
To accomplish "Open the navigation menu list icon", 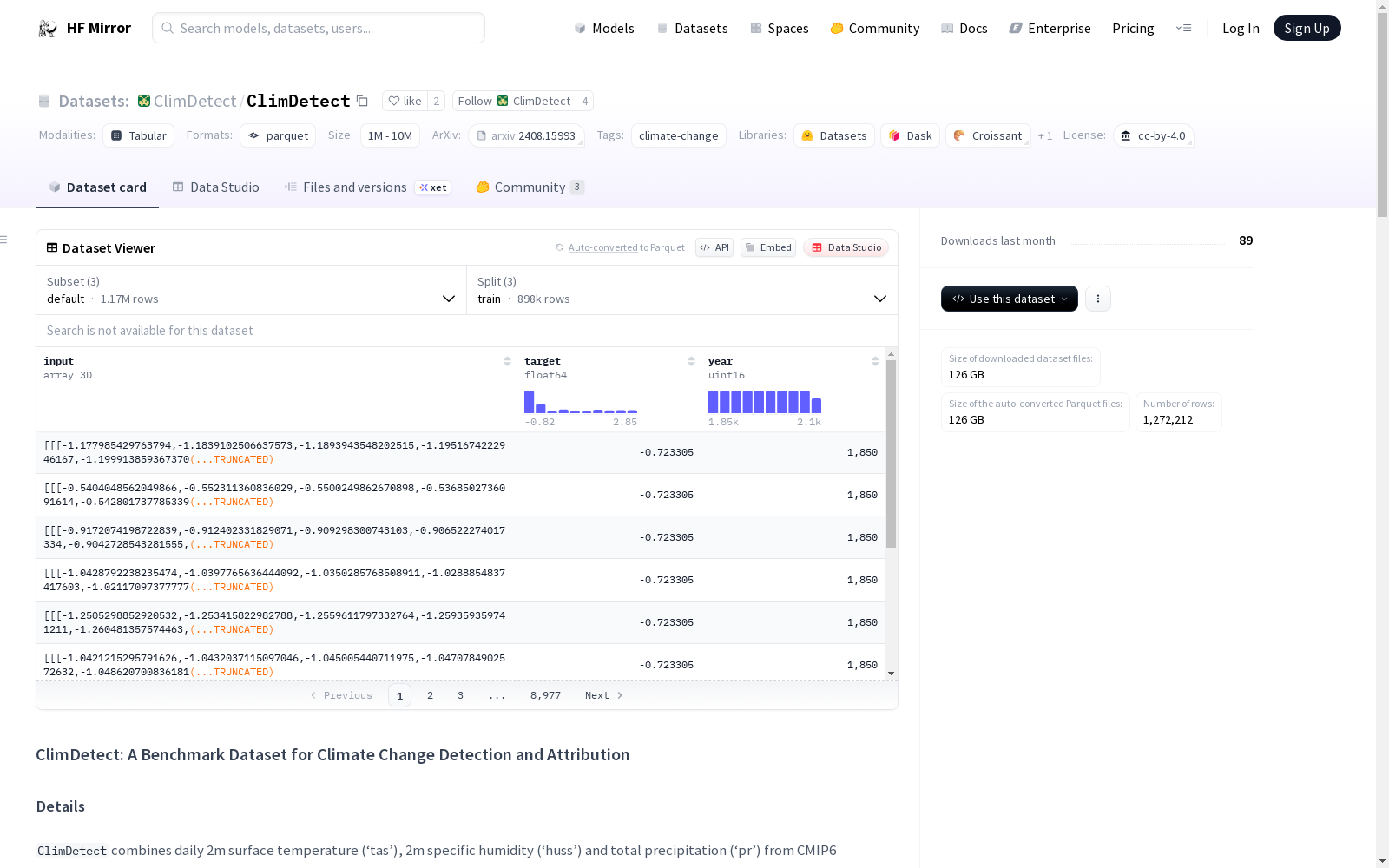I will [x=1183, y=29].
